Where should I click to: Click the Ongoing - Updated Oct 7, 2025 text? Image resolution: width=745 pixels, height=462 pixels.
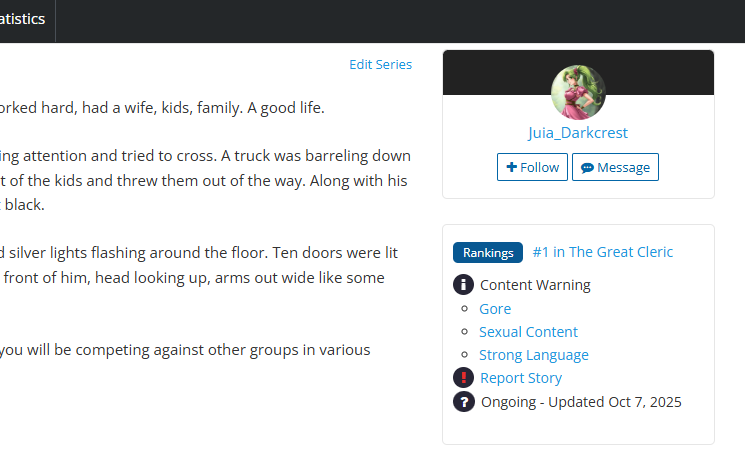tap(581, 402)
